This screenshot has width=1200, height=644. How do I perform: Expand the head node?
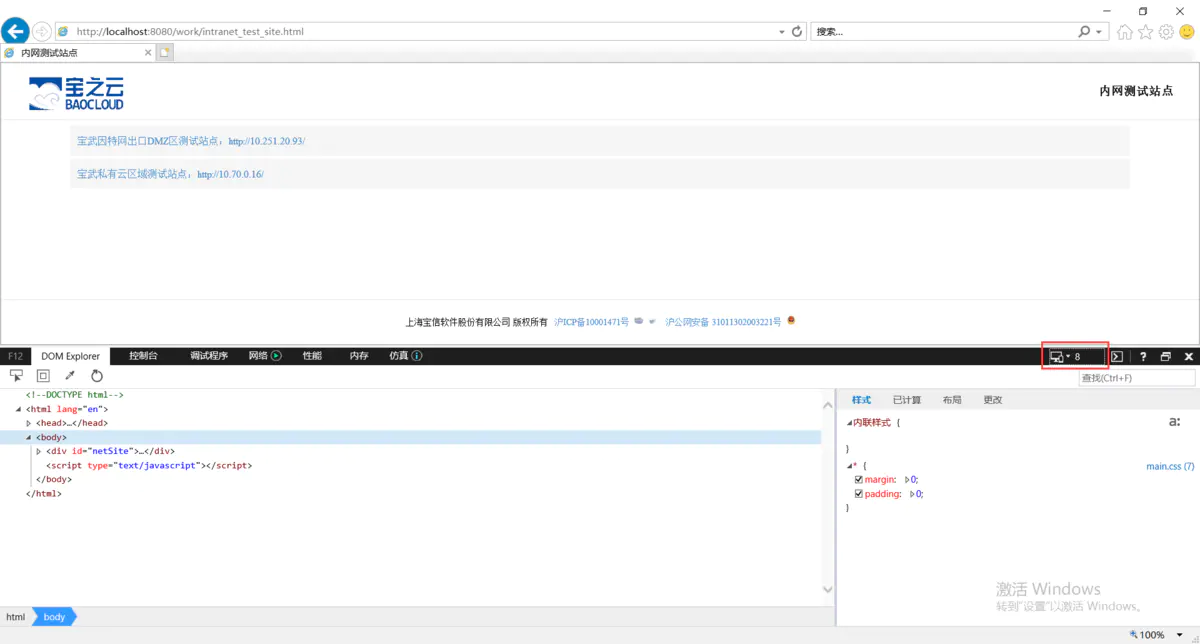29,423
